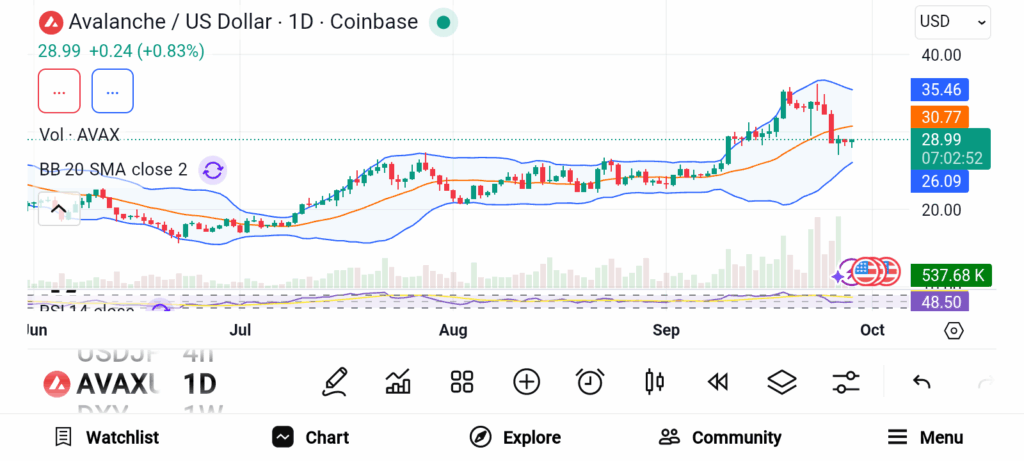Collapse the indicator legend with the chevron
This screenshot has height=461, width=1024.
[x=58, y=209]
